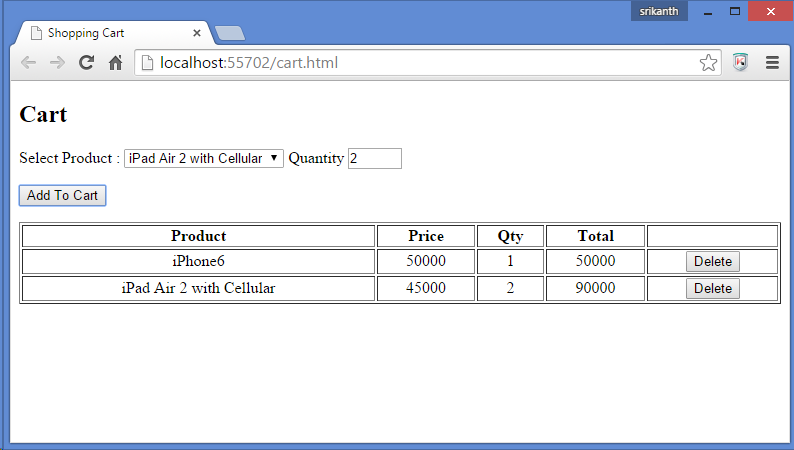The height and width of the screenshot is (450, 794).
Task: Open the browser home page
Action: pyautogui.click(x=115, y=62)
